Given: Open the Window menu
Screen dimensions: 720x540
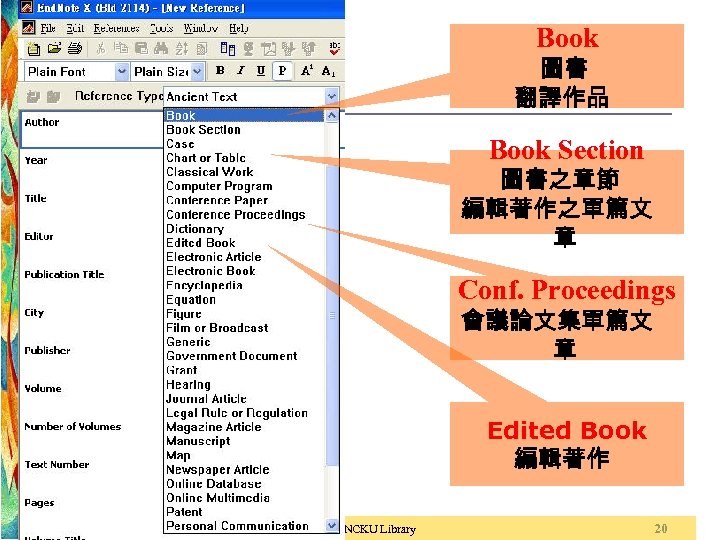Looking at the screenshot, I should coord(201,28).
